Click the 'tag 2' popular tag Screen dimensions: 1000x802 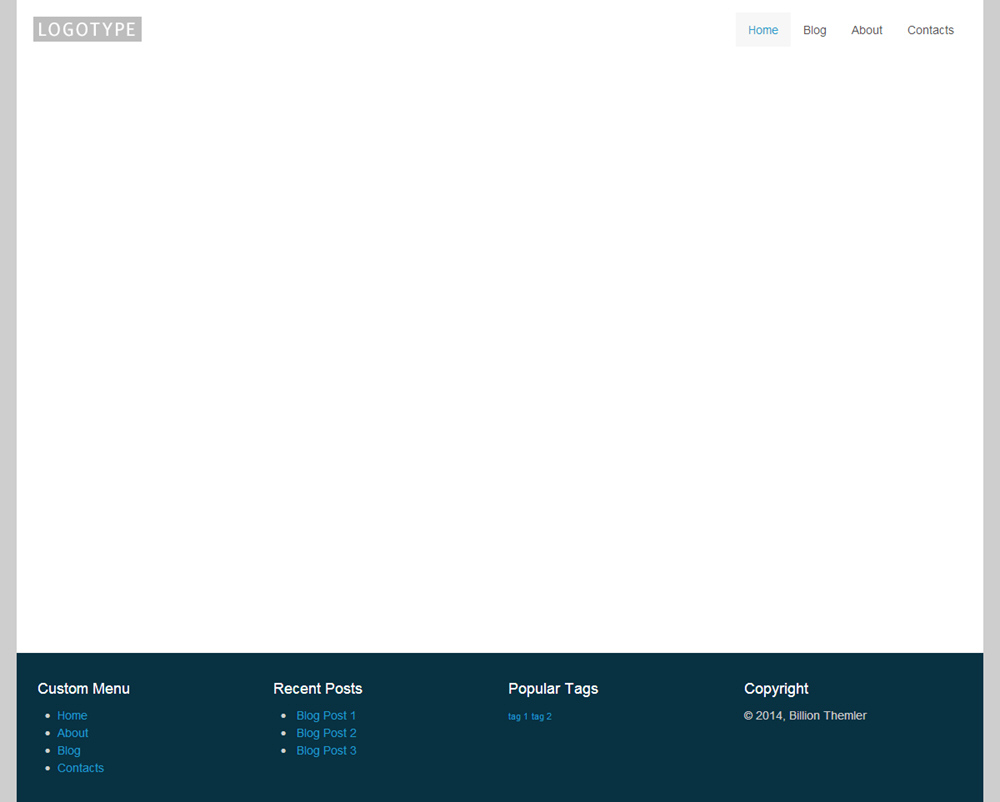542,717
